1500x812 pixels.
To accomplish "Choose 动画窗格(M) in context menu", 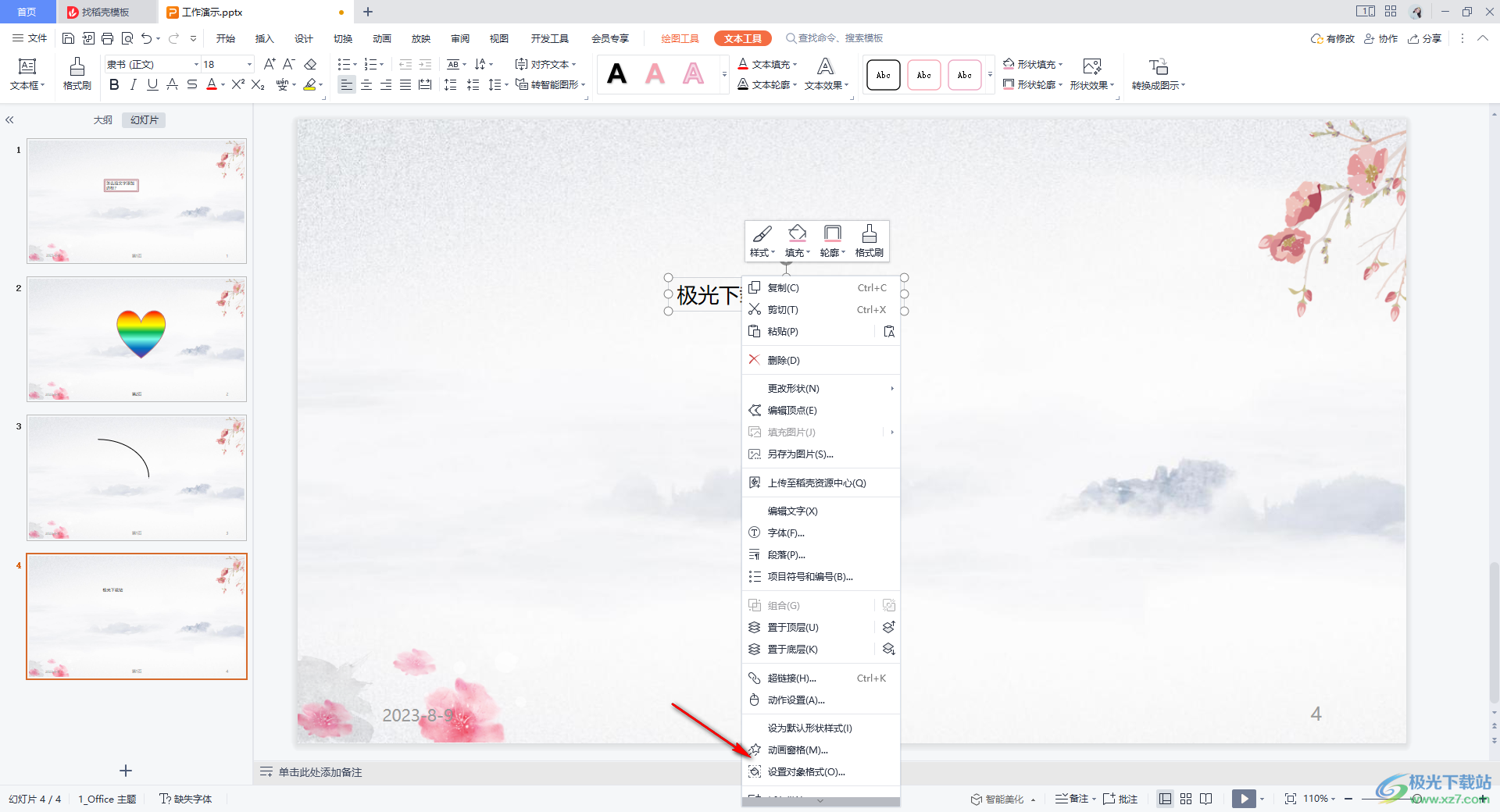I will (x=820, y=750).
